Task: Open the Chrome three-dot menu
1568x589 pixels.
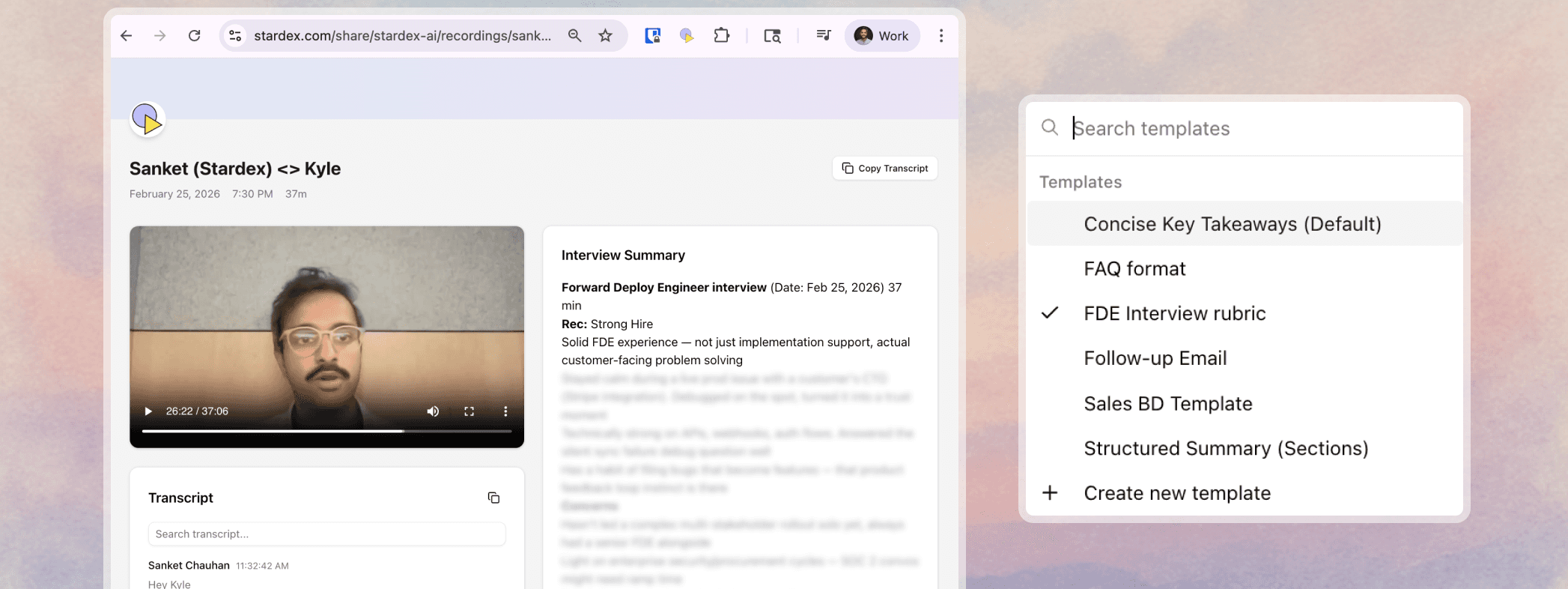Action: (x=941, y=36)
